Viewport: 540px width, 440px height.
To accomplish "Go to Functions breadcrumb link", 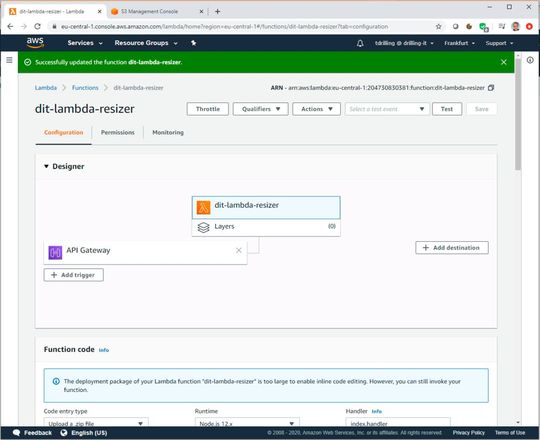I will [x=85, y=88].
